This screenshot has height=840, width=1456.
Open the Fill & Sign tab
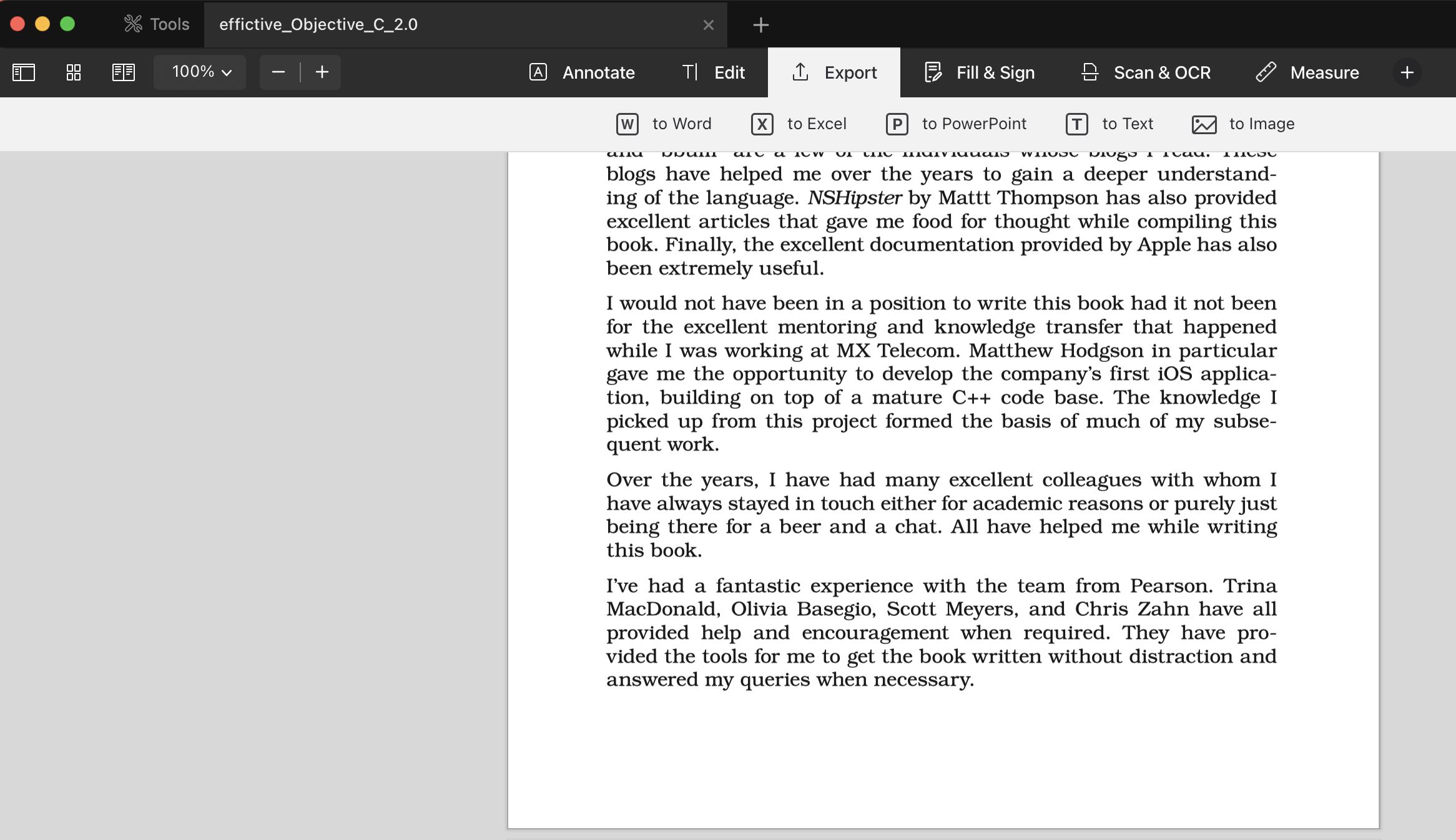click(x=979, y=72)
